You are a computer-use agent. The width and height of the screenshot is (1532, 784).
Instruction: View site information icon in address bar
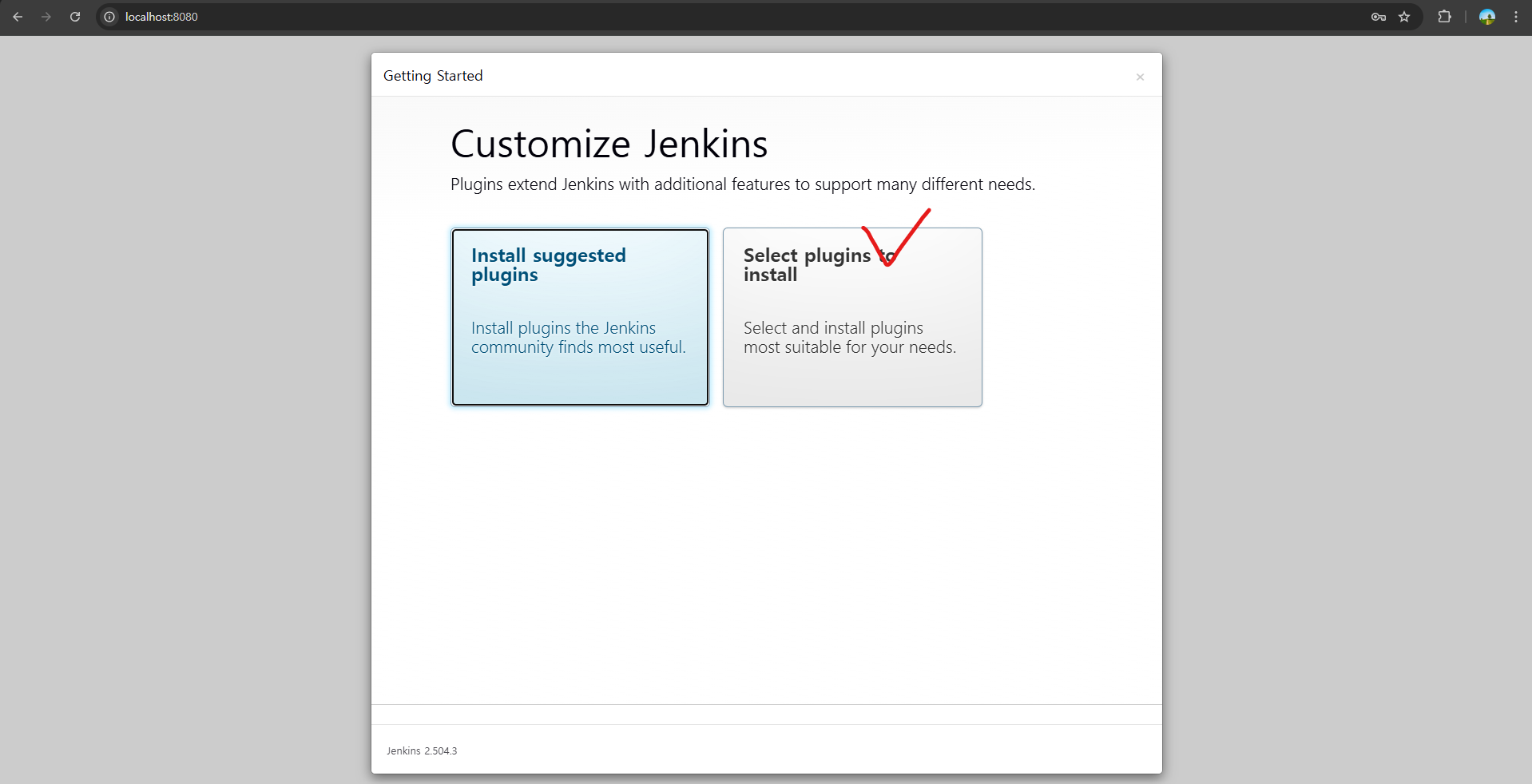click(110, 17)
